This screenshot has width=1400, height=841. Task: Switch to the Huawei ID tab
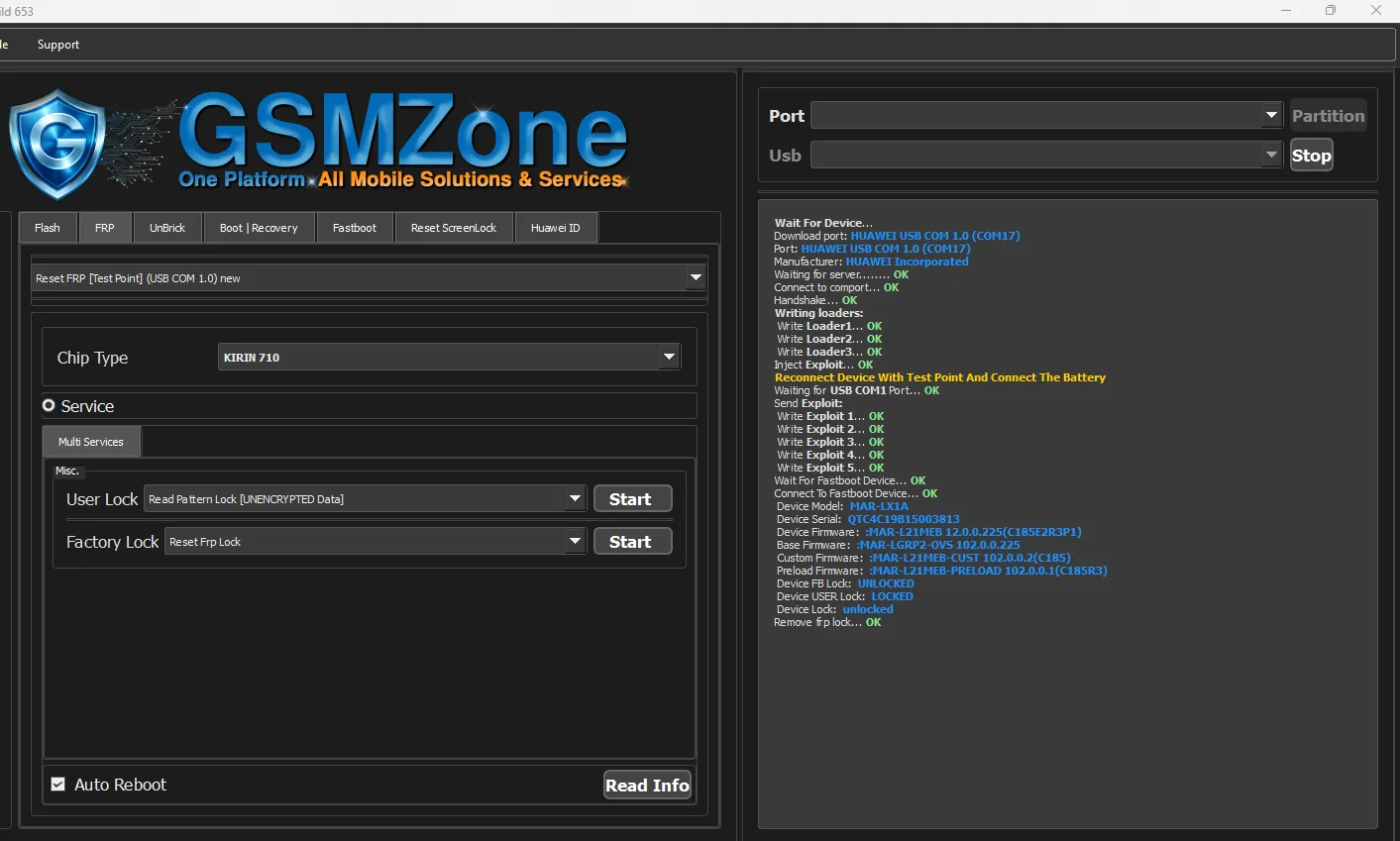[556, 228]
